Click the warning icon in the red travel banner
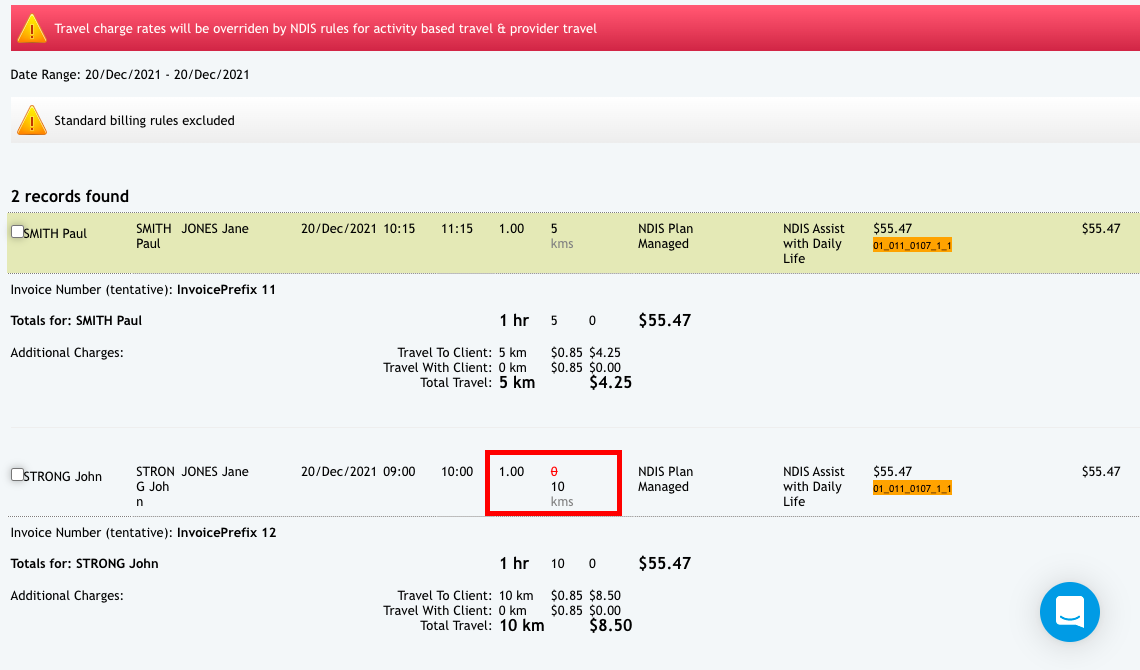Image resolution: width=1140 pixels, height=670 pixels. click(x=32, y=29)
